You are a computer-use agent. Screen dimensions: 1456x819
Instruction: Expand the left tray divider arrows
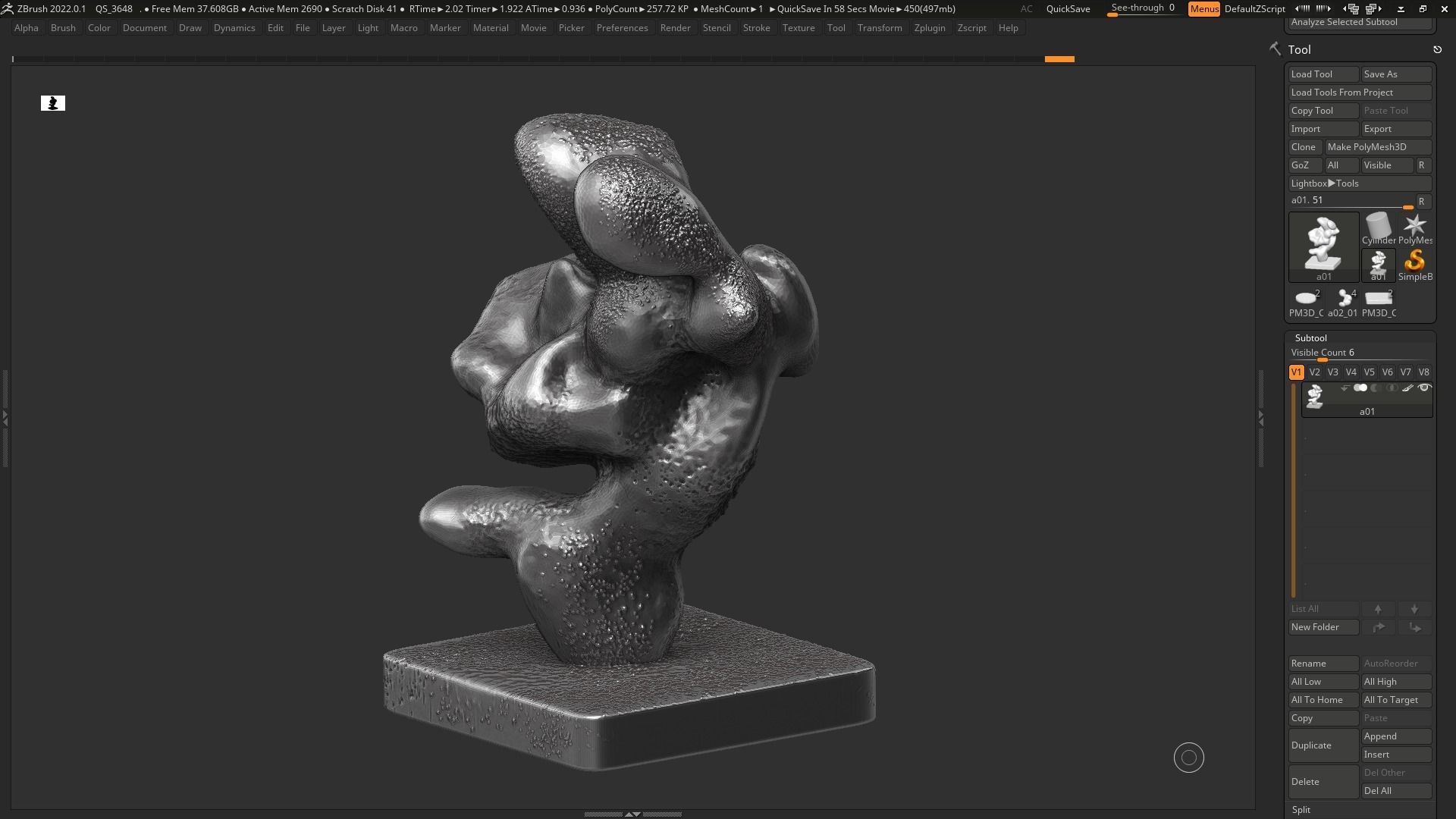pos(5,417)
